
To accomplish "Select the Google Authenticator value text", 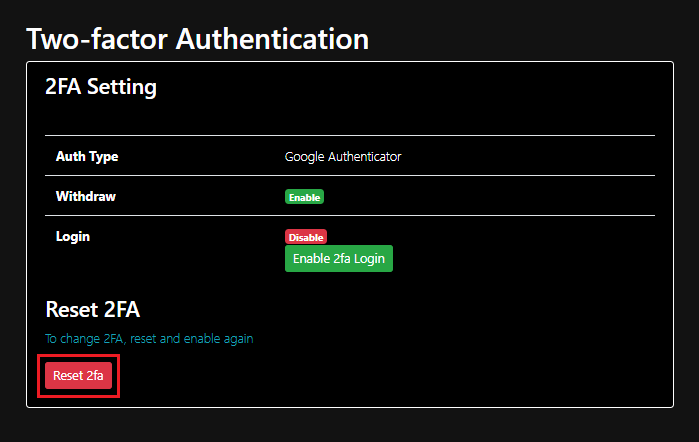I will pyautogui.click(x=342, y=156).
